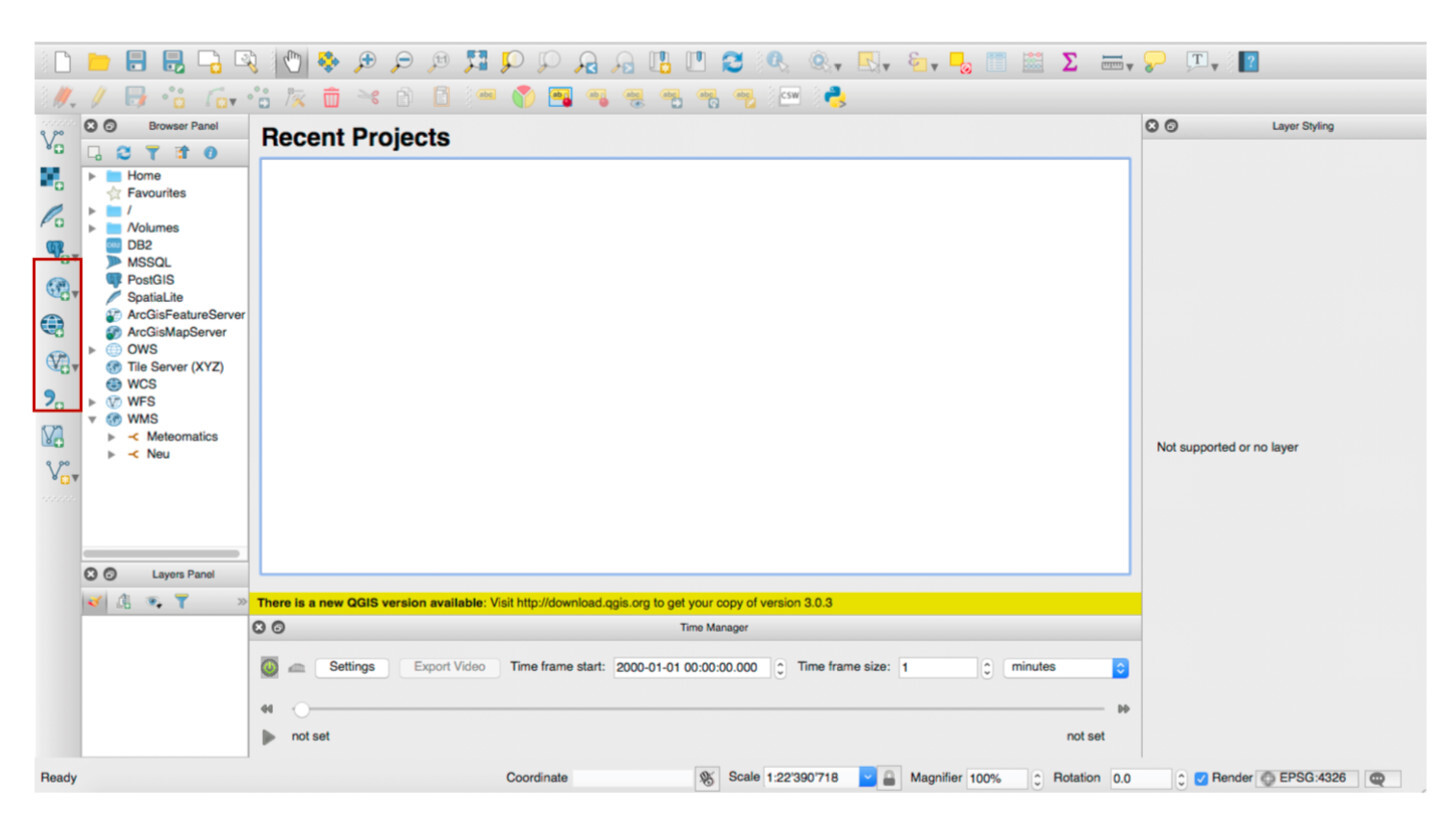
Task: Click Add WCS Layer dark globe icon
Action: coord(52,326)
